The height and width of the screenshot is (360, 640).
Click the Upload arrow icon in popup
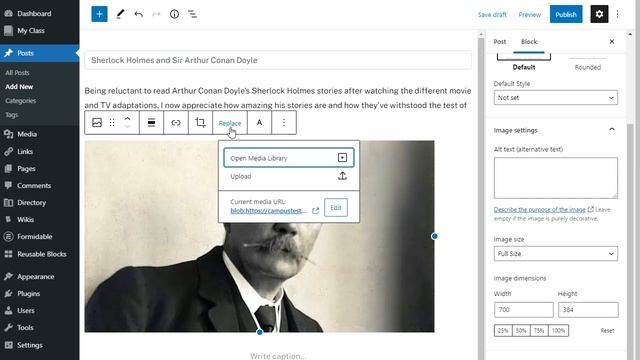click(x=342, y=176)
